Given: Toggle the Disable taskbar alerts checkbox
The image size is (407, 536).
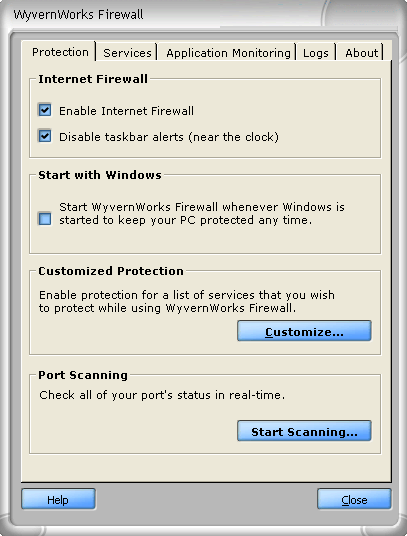Looking at the screenshot, I should click(x=45, y=136).
